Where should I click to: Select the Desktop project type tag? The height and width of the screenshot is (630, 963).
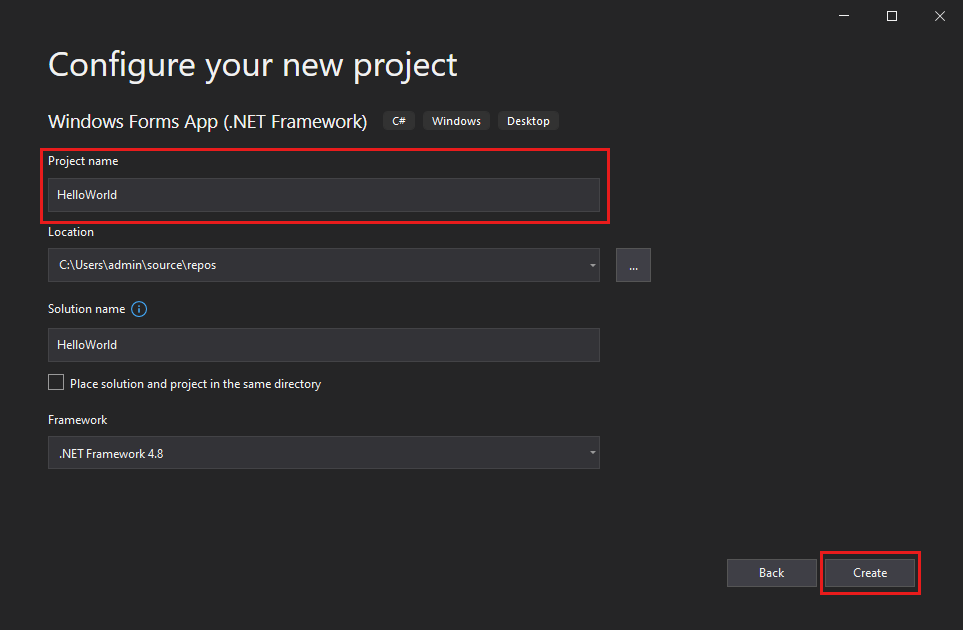(527, 120)
